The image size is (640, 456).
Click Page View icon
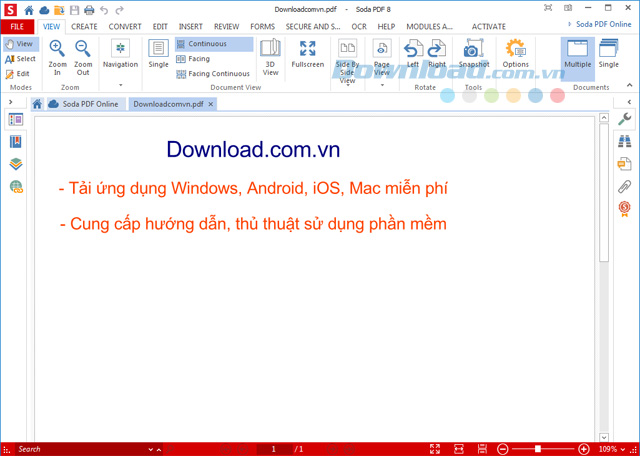(x=382, y=49)
